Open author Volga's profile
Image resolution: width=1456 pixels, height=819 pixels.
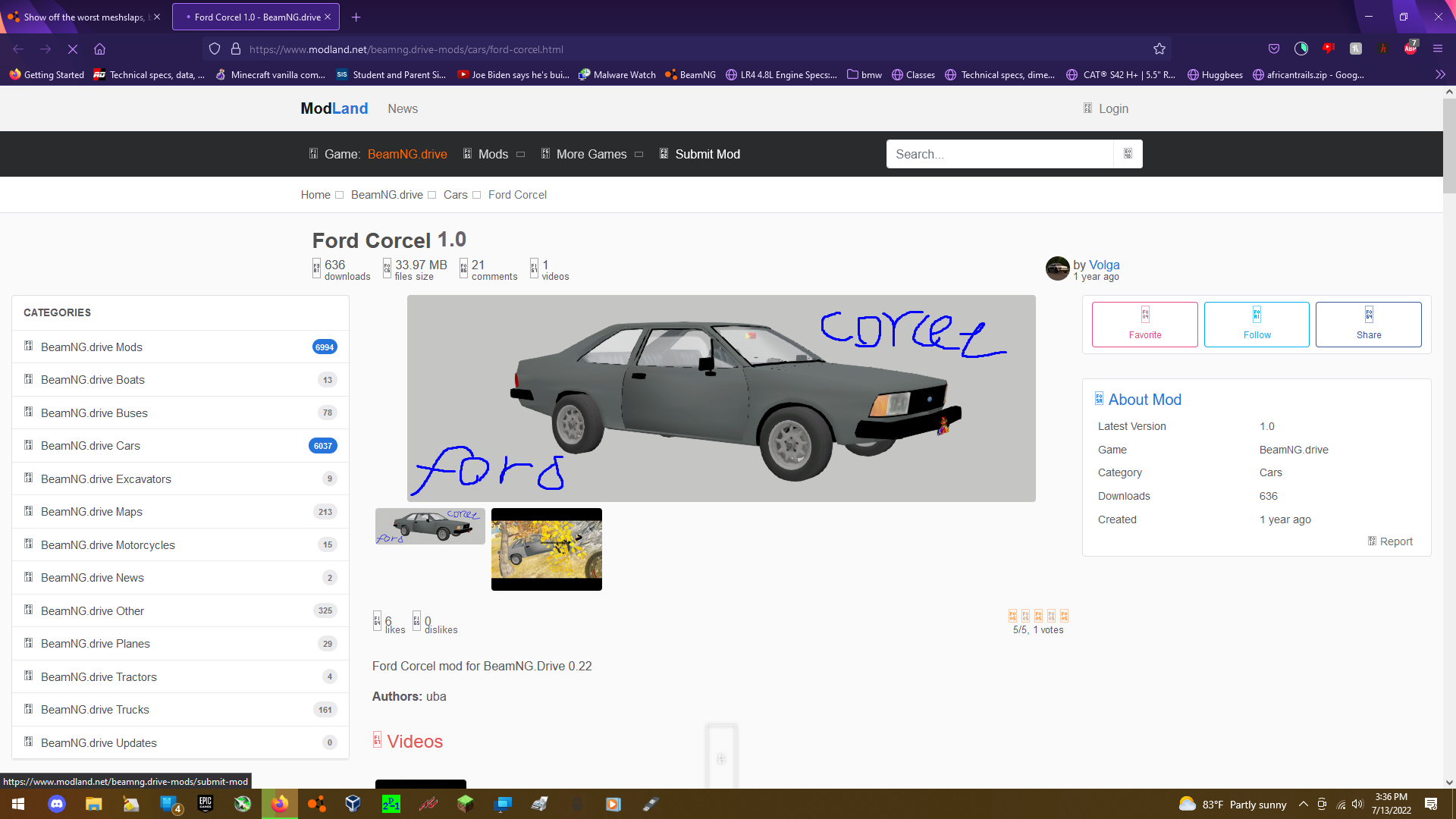(1104, 265)
